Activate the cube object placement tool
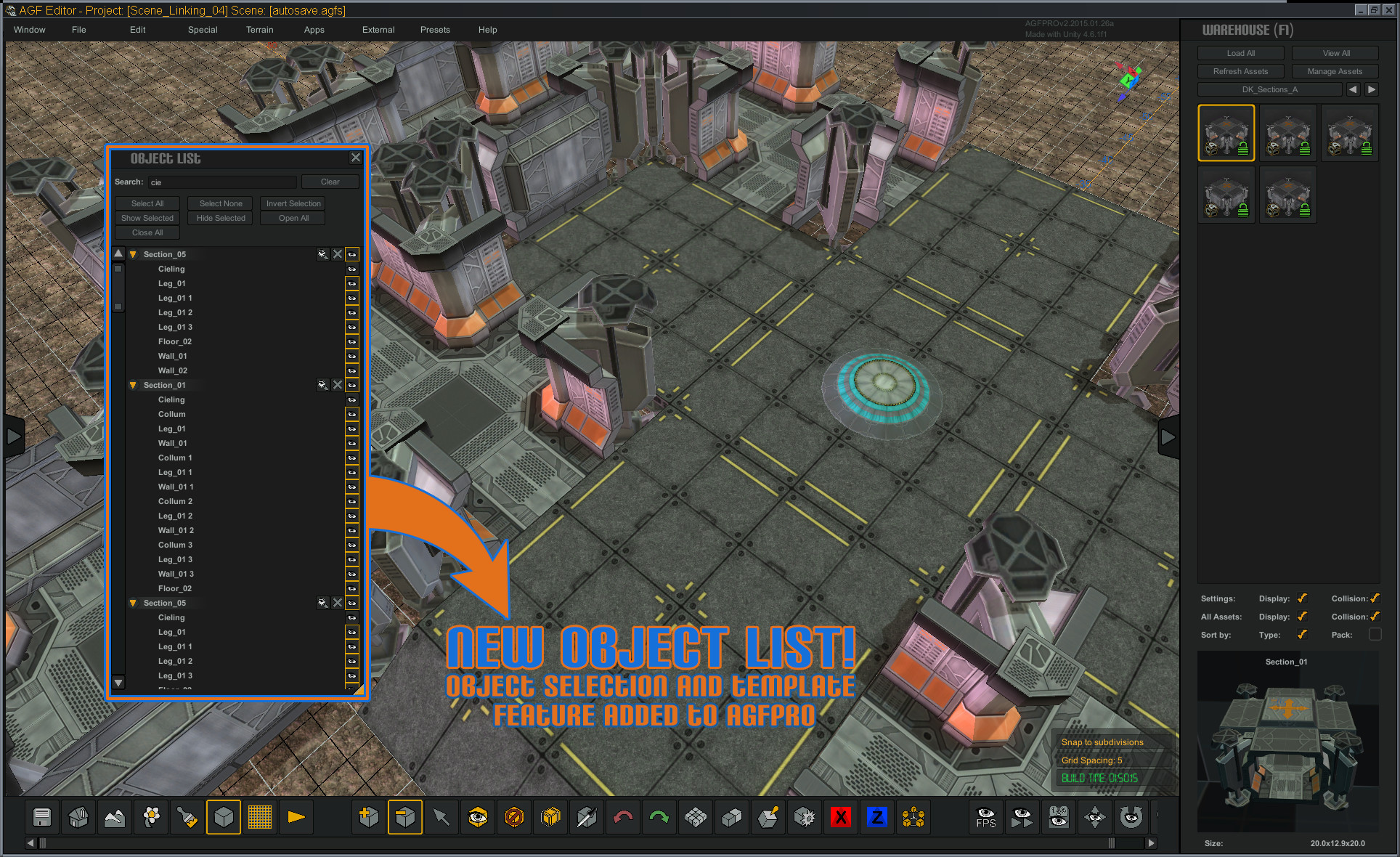The width and height of the screenshot is (1400, 857). coord(223,817)
